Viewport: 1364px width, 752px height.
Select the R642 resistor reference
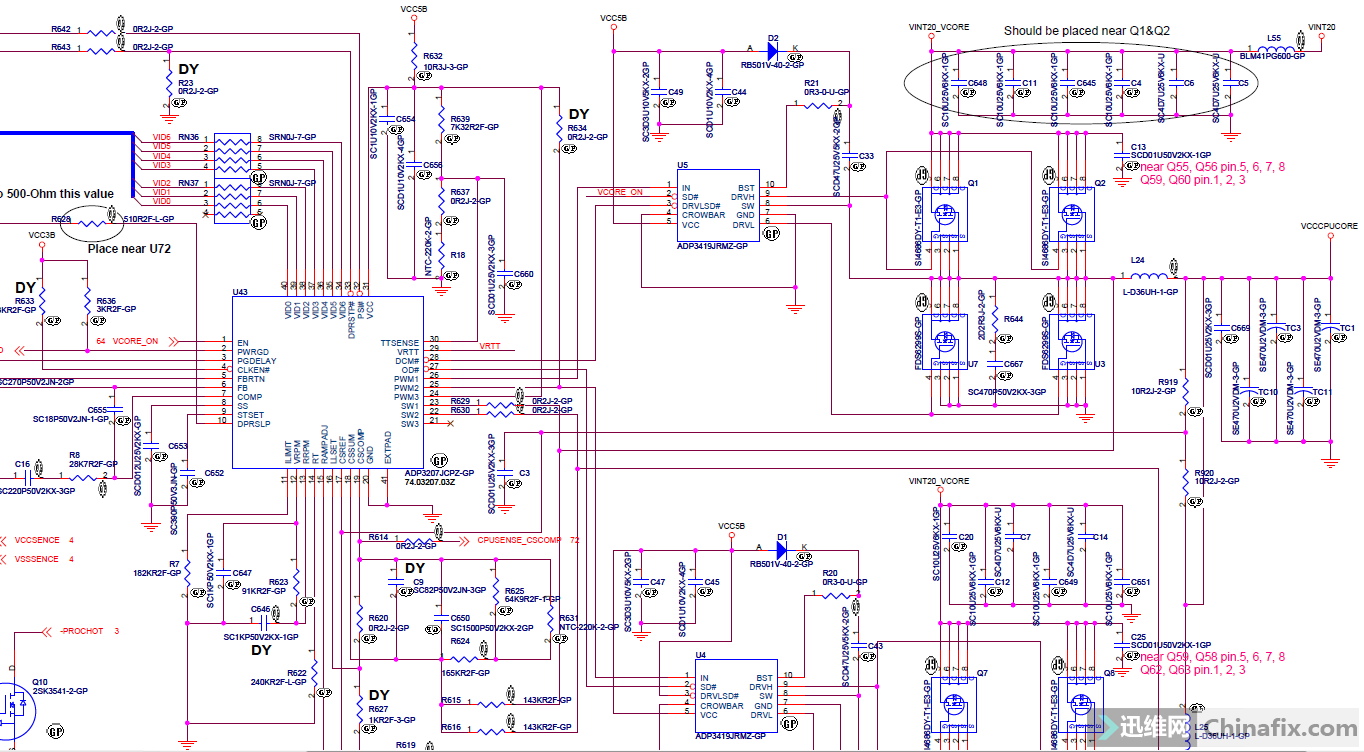[60, 29]
